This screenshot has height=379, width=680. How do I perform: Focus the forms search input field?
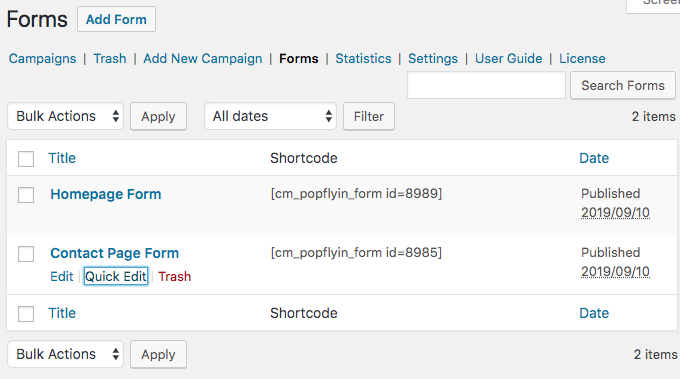click(x=486, y=85)
